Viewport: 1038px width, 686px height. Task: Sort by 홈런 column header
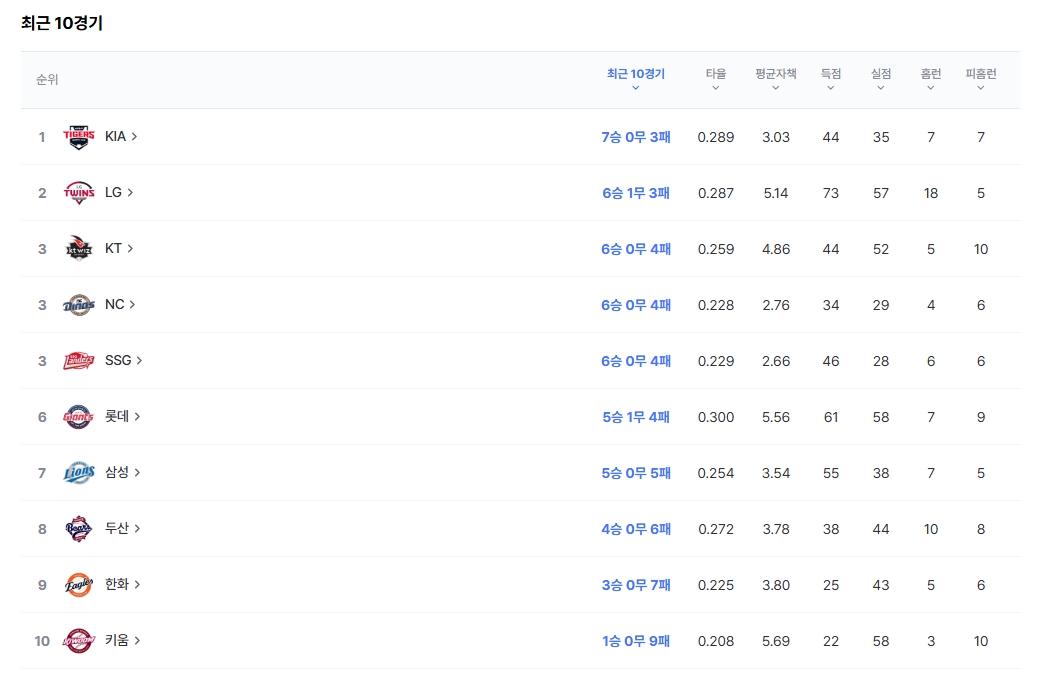931,79
